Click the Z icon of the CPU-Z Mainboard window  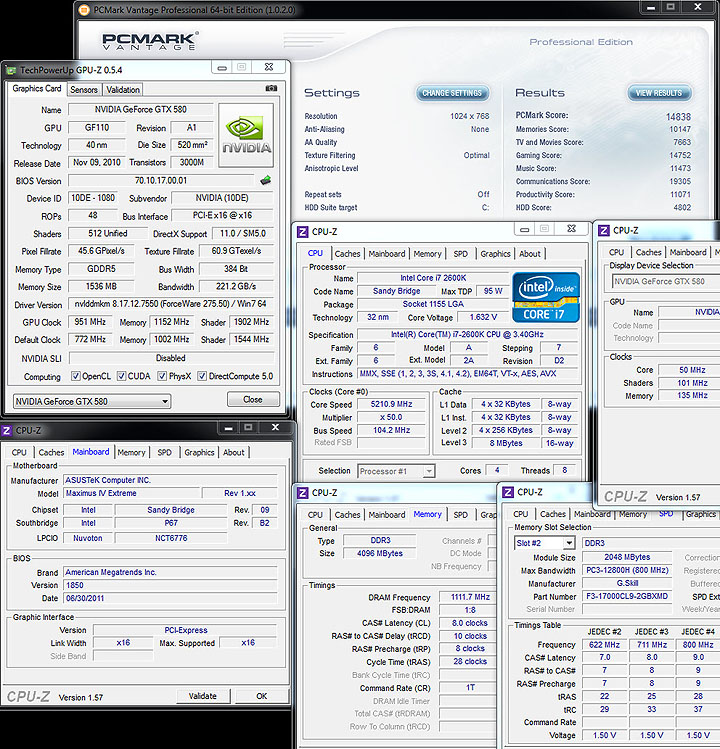6,430
